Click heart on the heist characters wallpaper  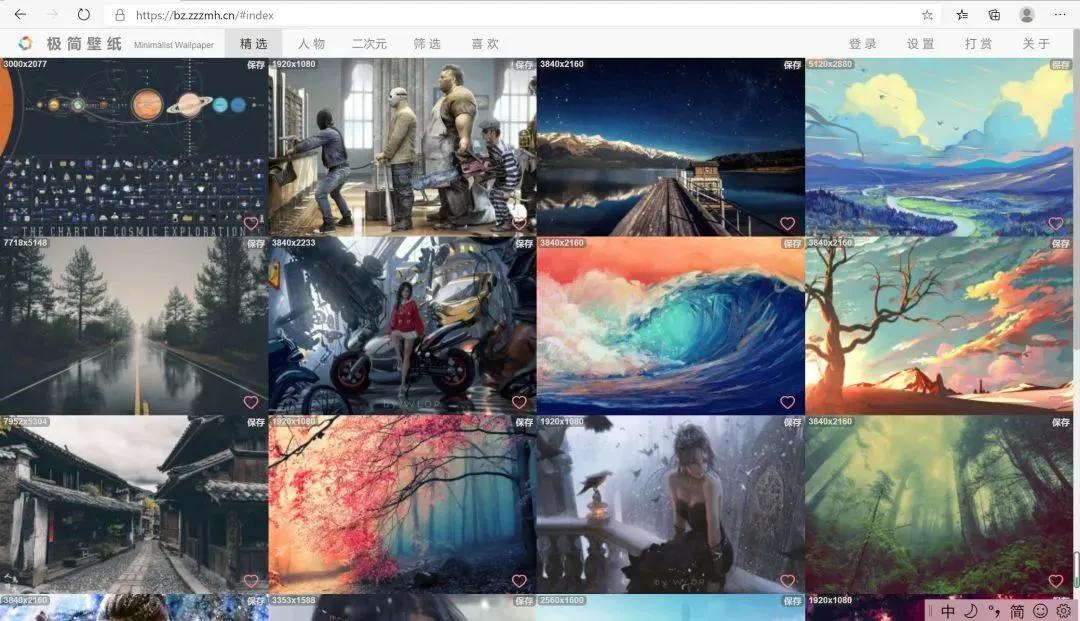(x=519, y=223)
